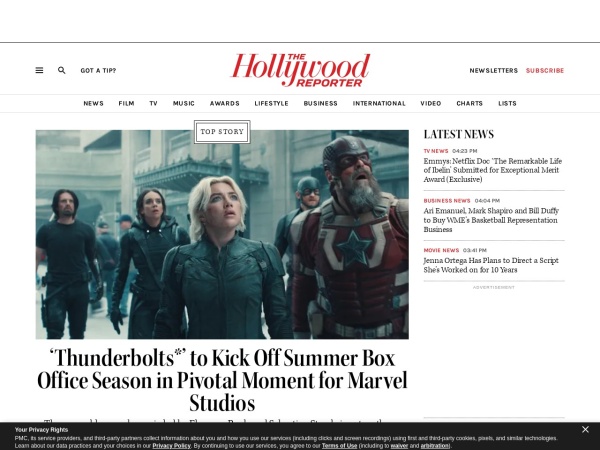
Task: Go to the Film section
Action: (x=126, y=103)
